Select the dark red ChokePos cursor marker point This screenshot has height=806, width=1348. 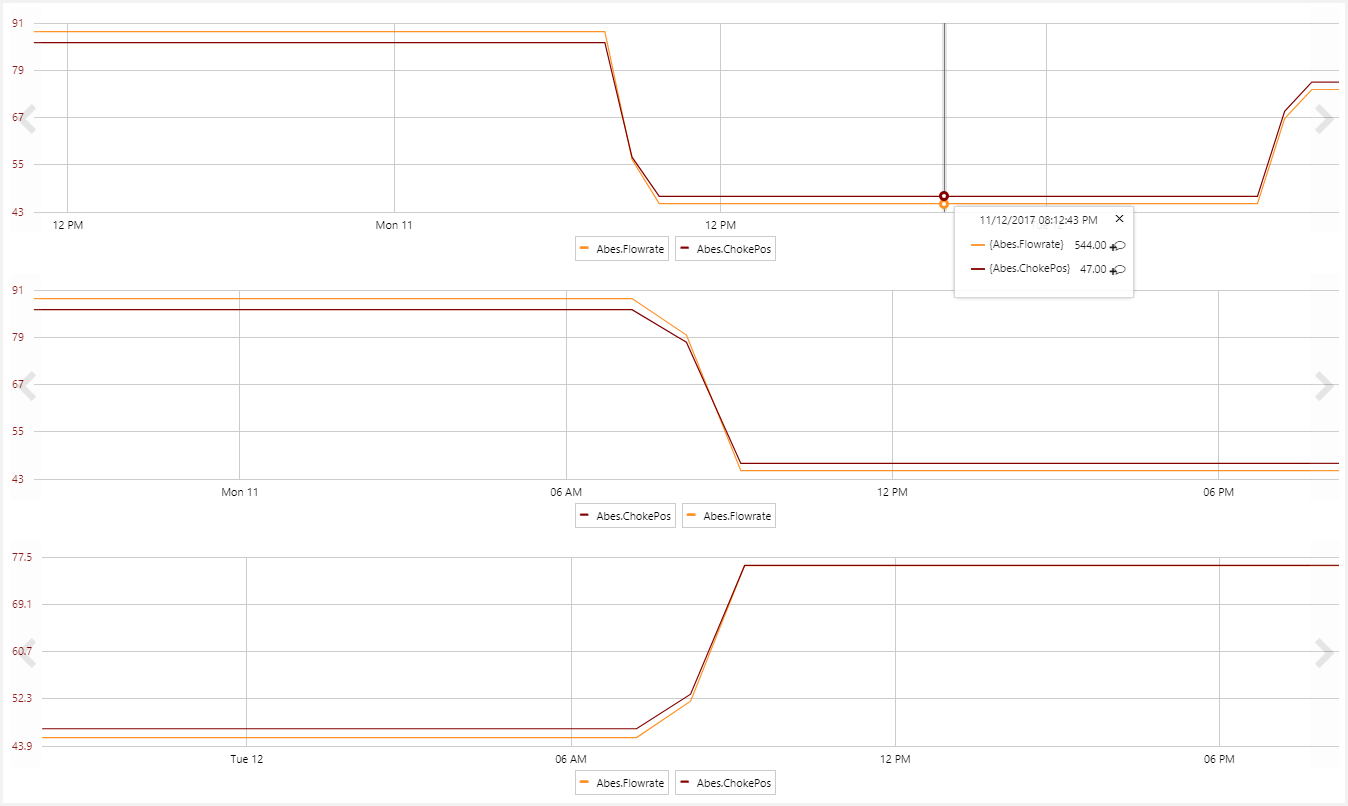coord(944,196)
